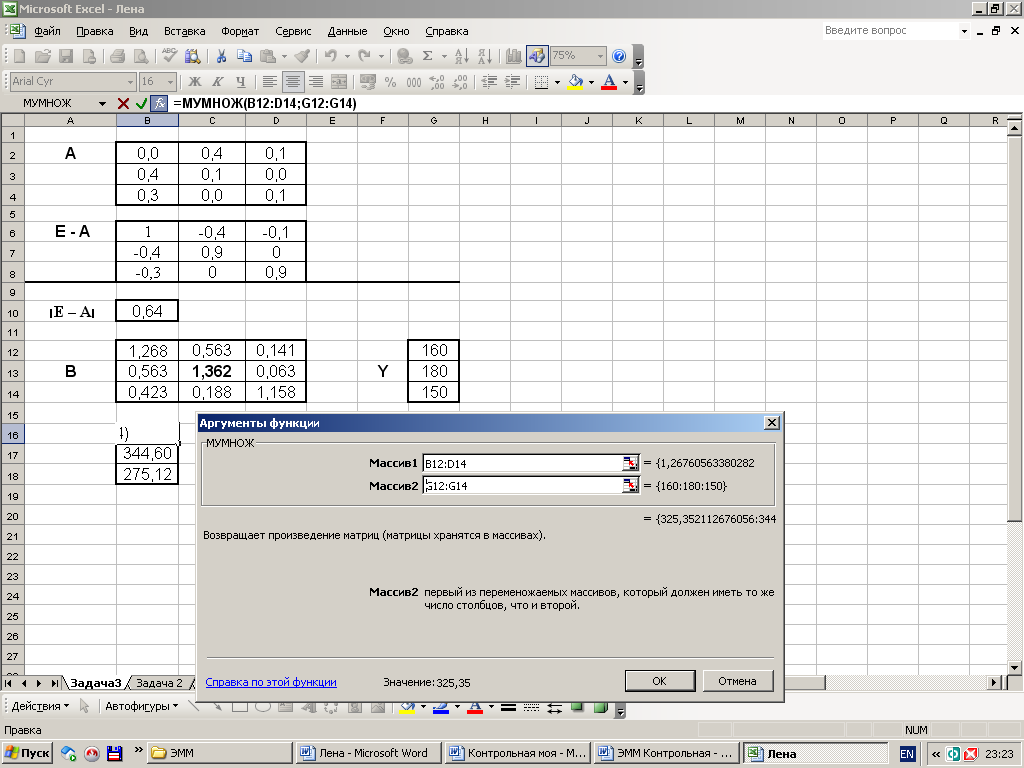Expand the 75% zoom dropdown
This screenshot has height=768, width=1024.
point(600,57)
